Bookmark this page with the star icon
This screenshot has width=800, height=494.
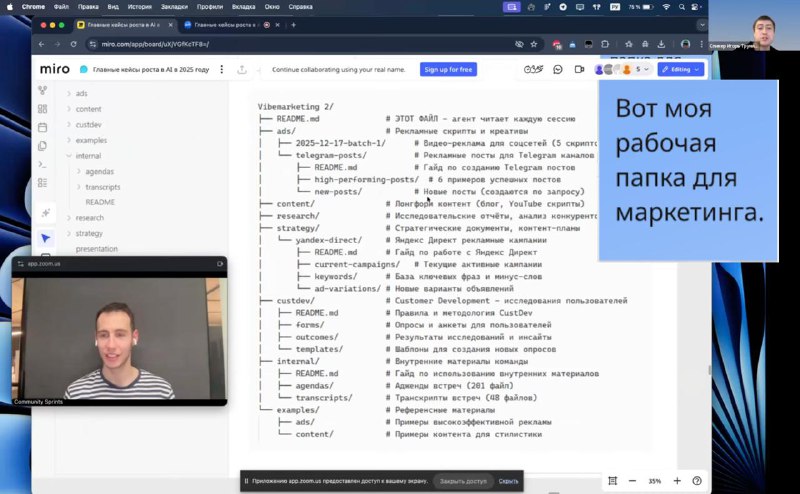[x=534, y=44]
